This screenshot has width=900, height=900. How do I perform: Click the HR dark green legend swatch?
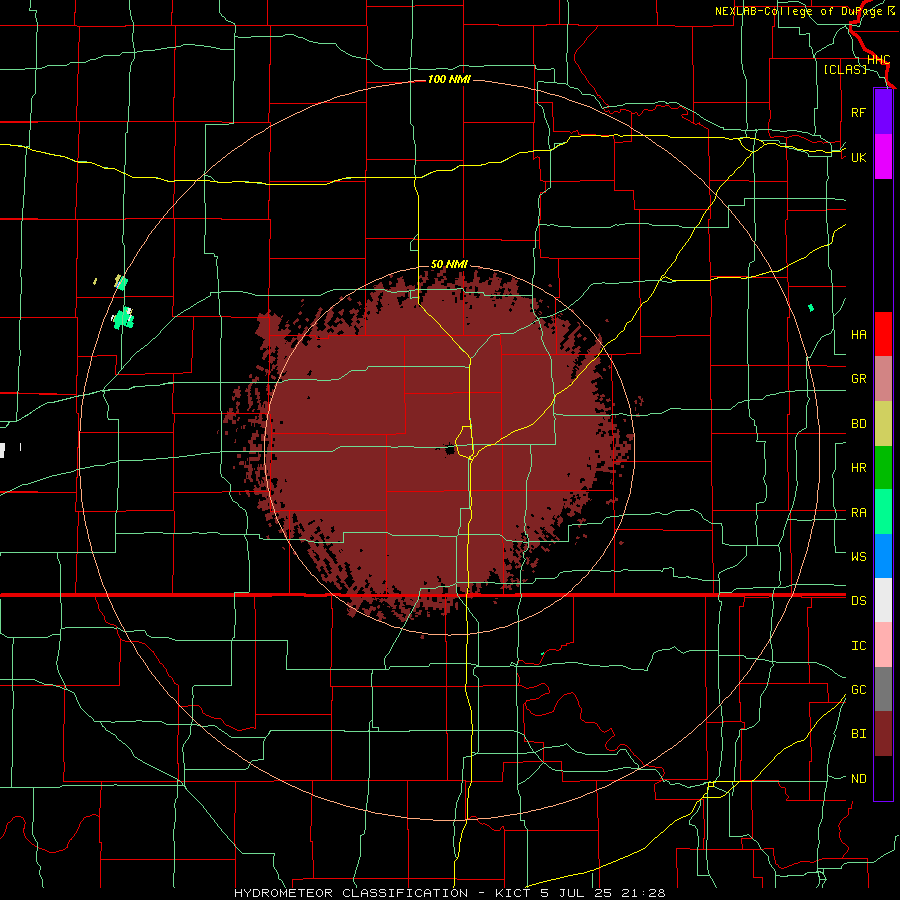pyautogui.click(x=883, y=468)
